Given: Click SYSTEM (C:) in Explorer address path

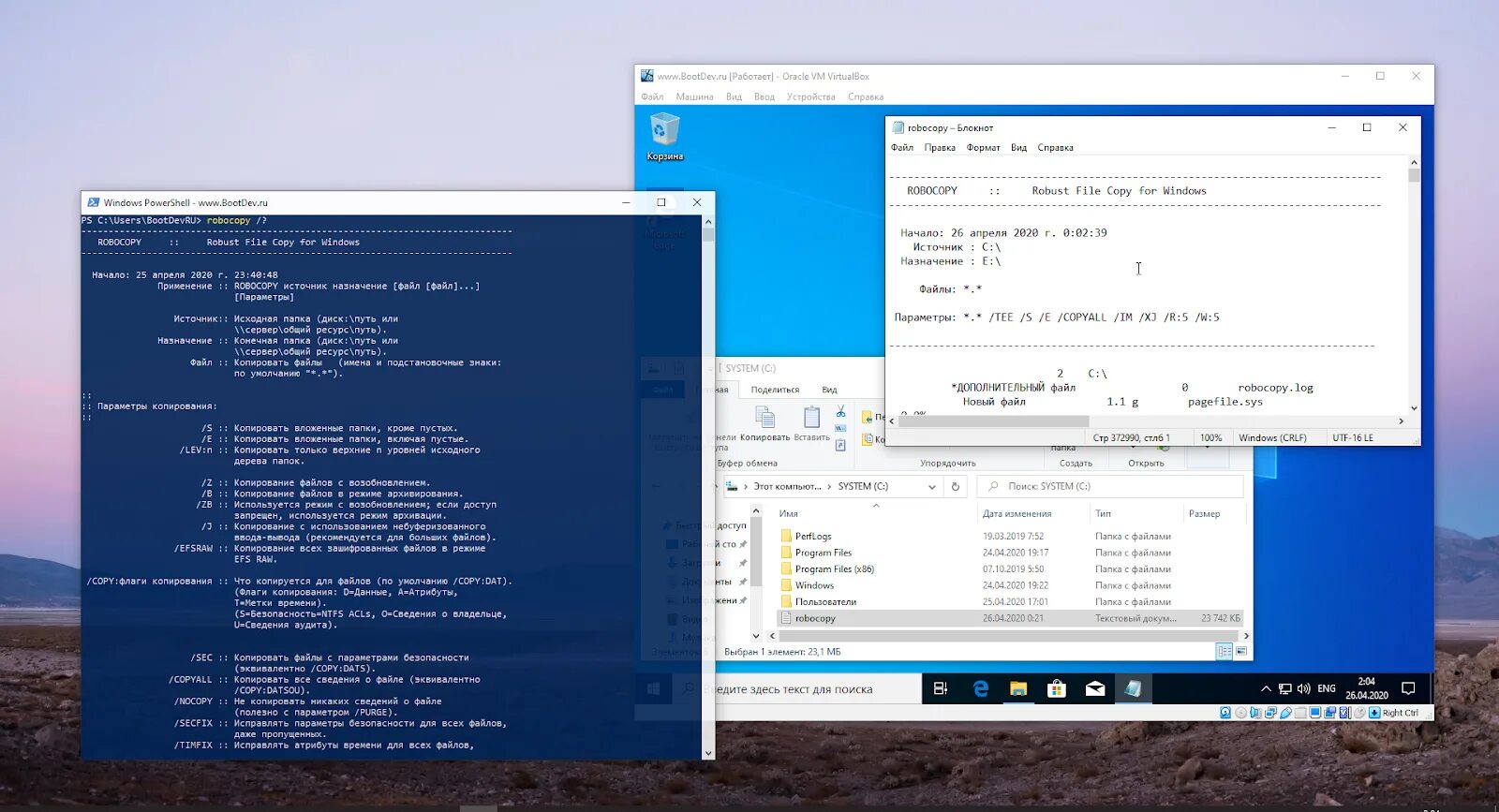Looking at the screenshot, I should tap(862, 487).
